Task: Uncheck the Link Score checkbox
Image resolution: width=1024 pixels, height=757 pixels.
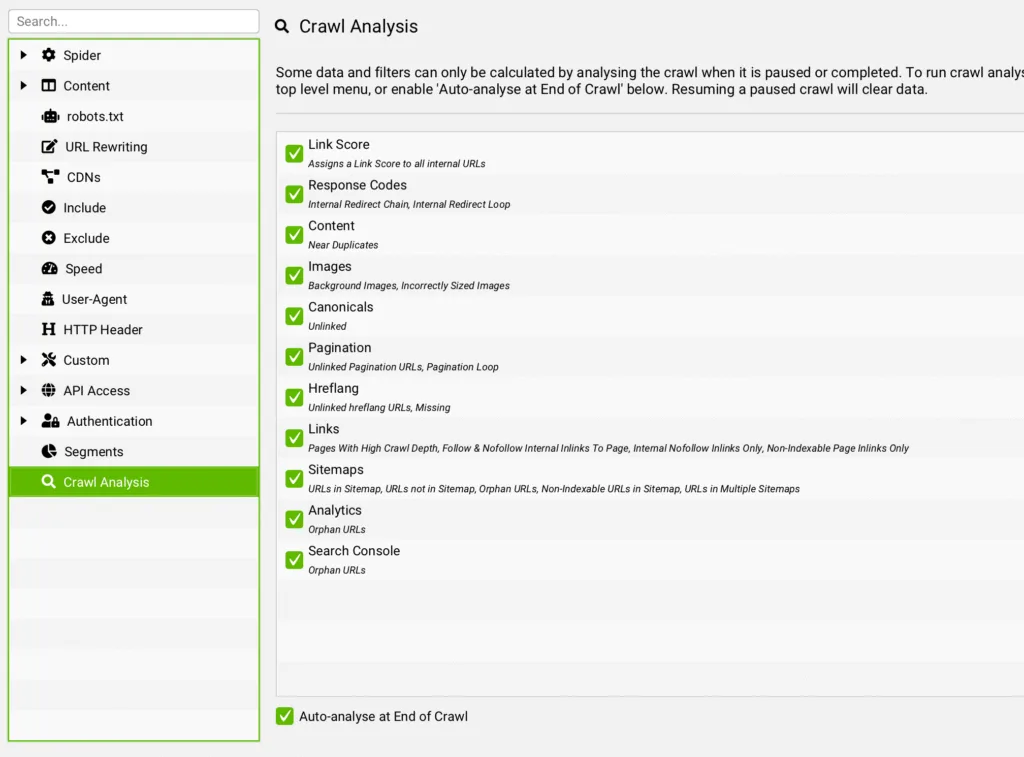Action: coord(294,153)
